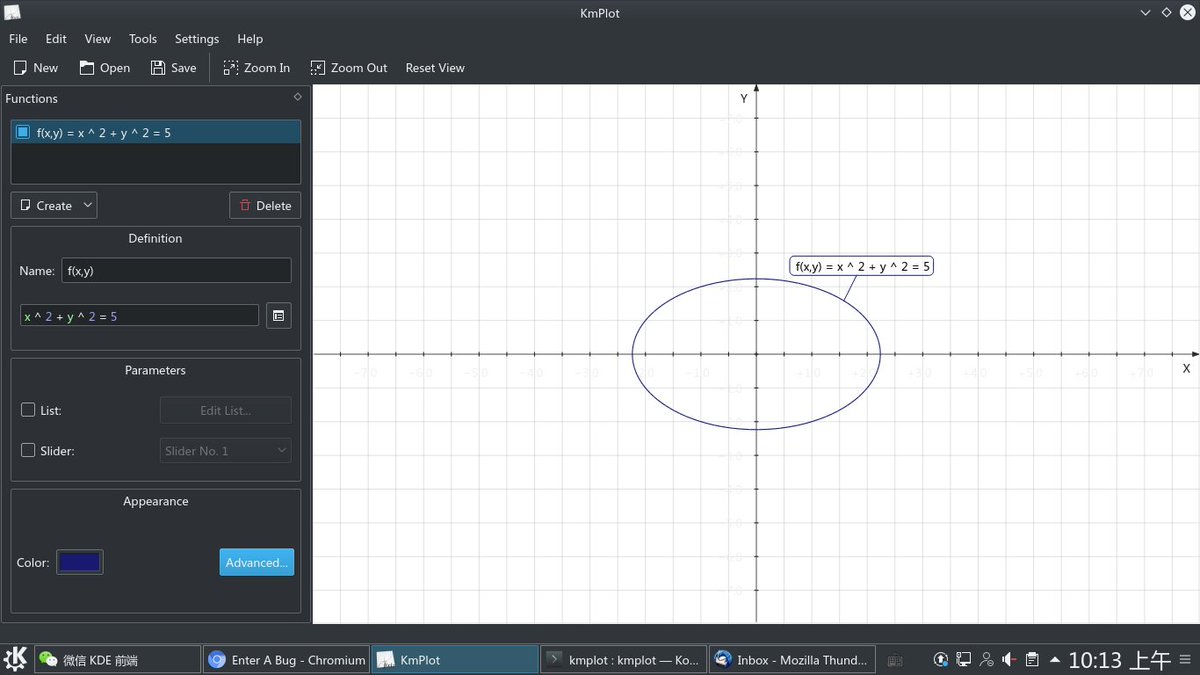Float the Functions panel via diamond icon
The image size is (1200, 675).
[x=297, y=97]
